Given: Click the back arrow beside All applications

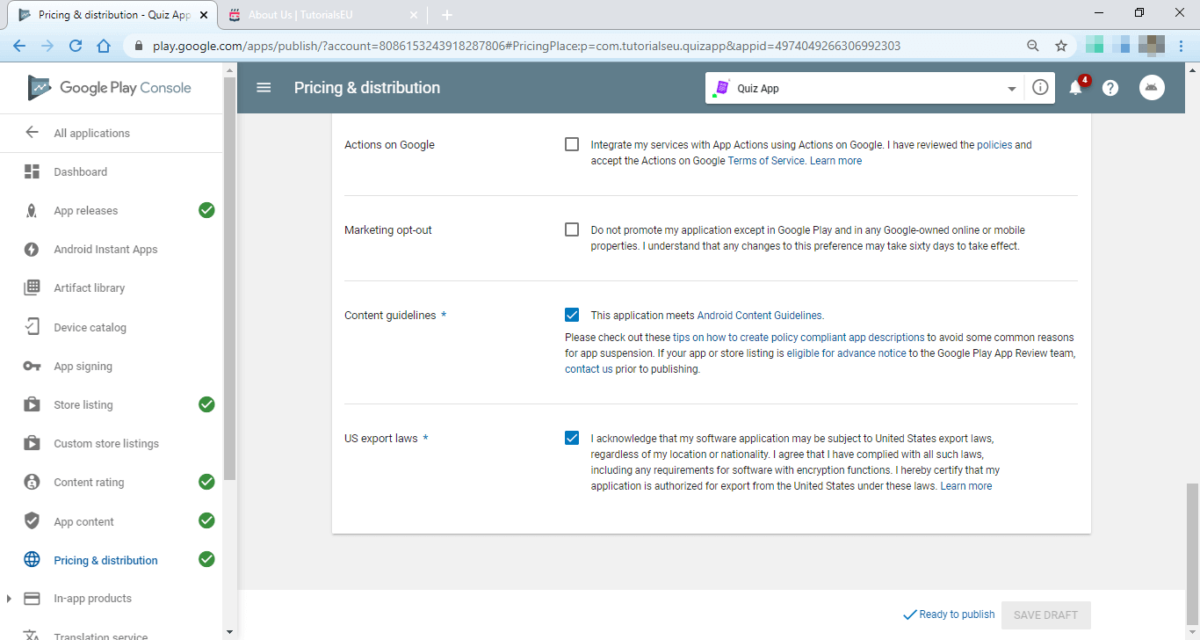Looking at the screenshot, I should click(32, 133).
